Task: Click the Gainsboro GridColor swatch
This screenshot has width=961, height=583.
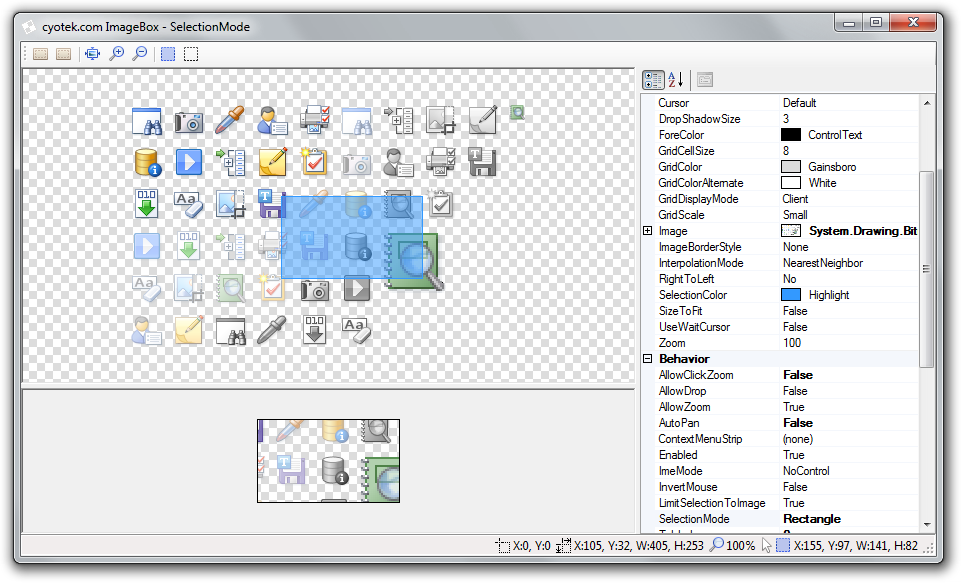Action: click(x=791, y=167)
